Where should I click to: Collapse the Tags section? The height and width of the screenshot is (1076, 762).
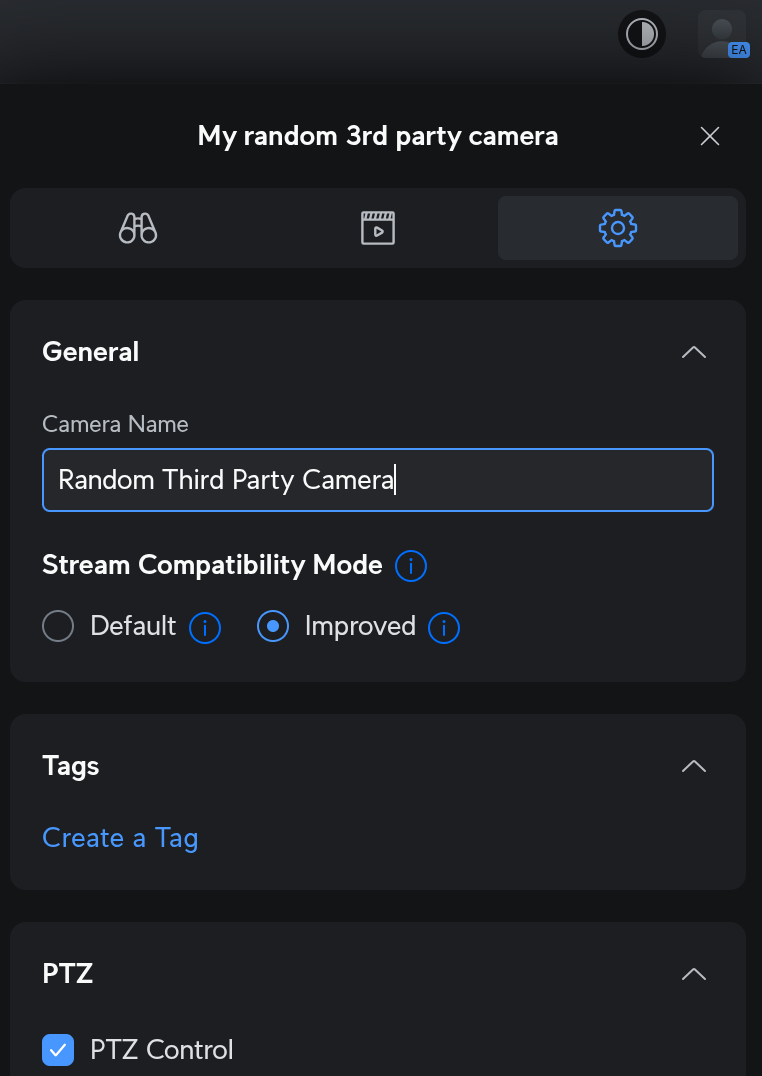click(693, 766)
